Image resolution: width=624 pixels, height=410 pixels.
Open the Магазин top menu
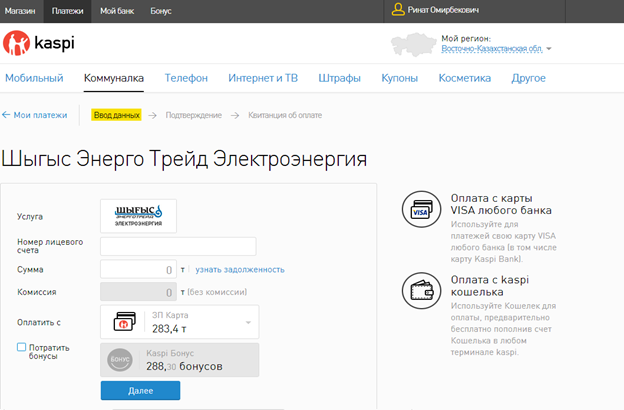click(x=20, y=11)
